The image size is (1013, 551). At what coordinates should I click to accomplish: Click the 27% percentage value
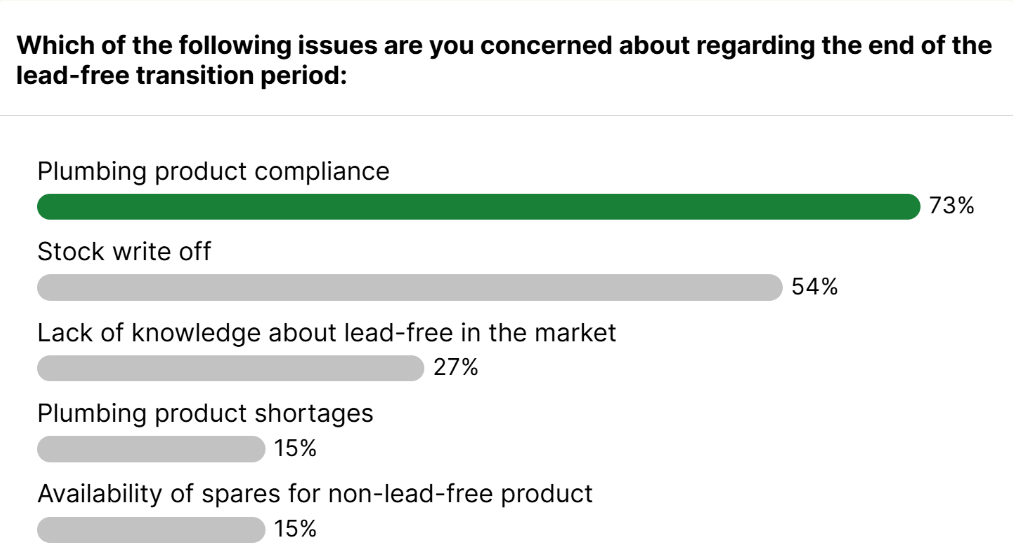(x=456, y=368)
